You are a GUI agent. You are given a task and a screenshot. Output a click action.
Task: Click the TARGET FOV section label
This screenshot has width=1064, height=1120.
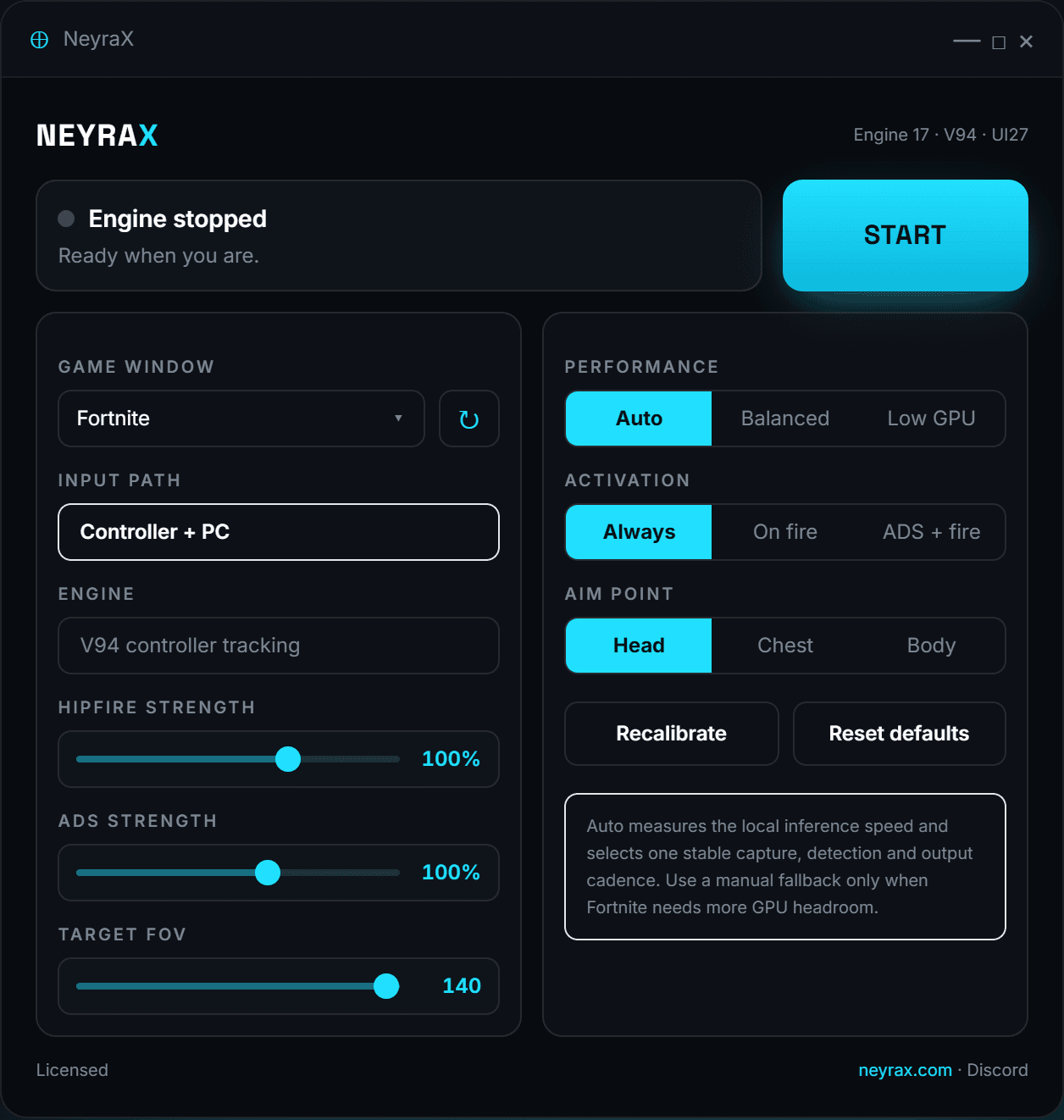point(122,934)
